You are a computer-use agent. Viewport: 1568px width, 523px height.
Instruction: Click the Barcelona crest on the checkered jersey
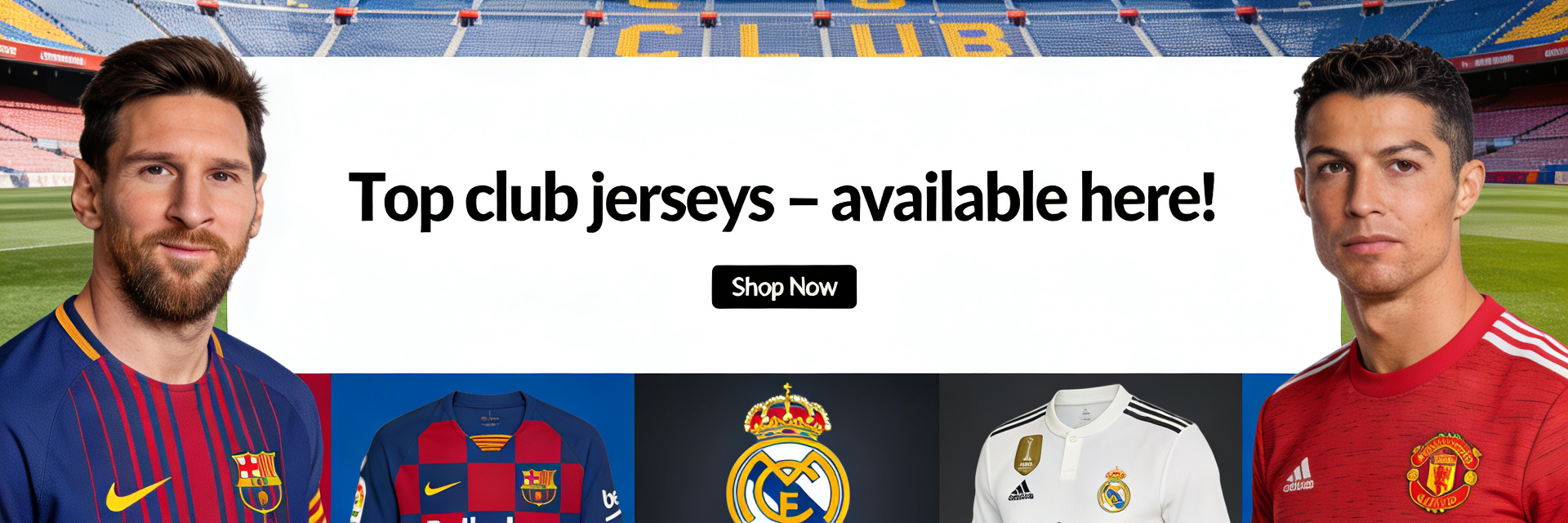tap(539, 487)
